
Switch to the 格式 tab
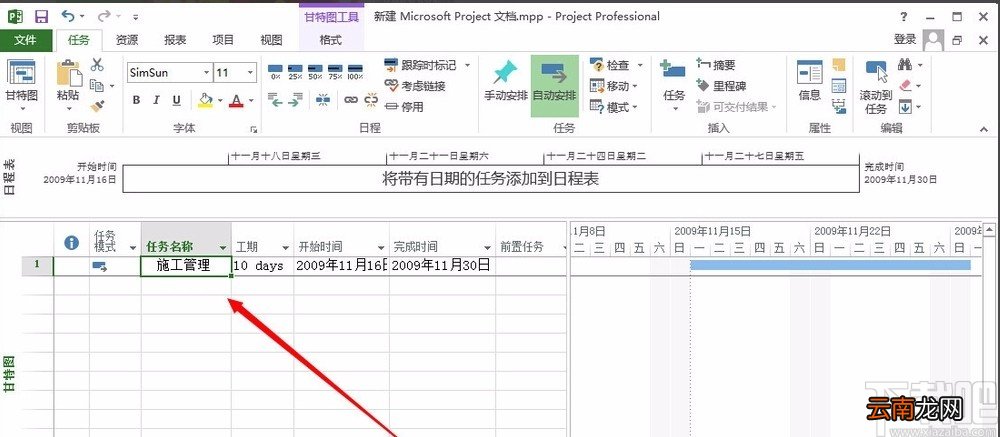pos(330,40)
